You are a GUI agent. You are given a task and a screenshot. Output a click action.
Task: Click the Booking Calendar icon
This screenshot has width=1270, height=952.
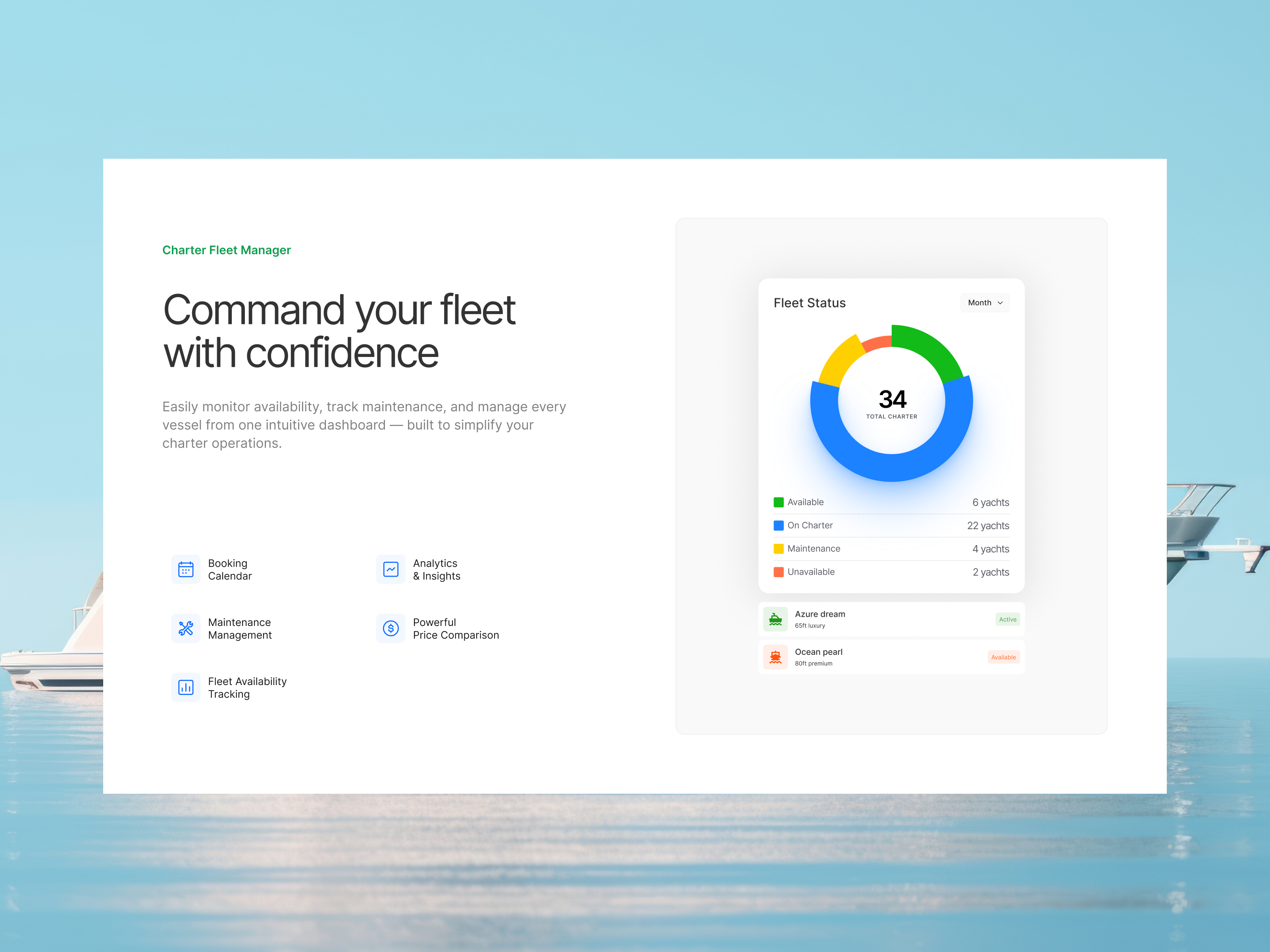tap(185, 569)
